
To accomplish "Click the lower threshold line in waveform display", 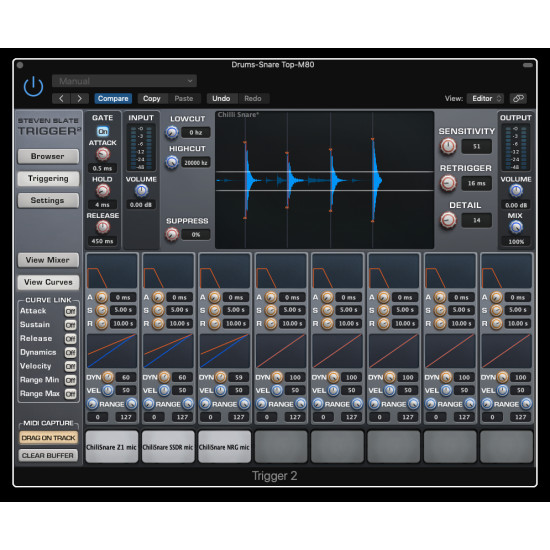I will click(324, 190).
